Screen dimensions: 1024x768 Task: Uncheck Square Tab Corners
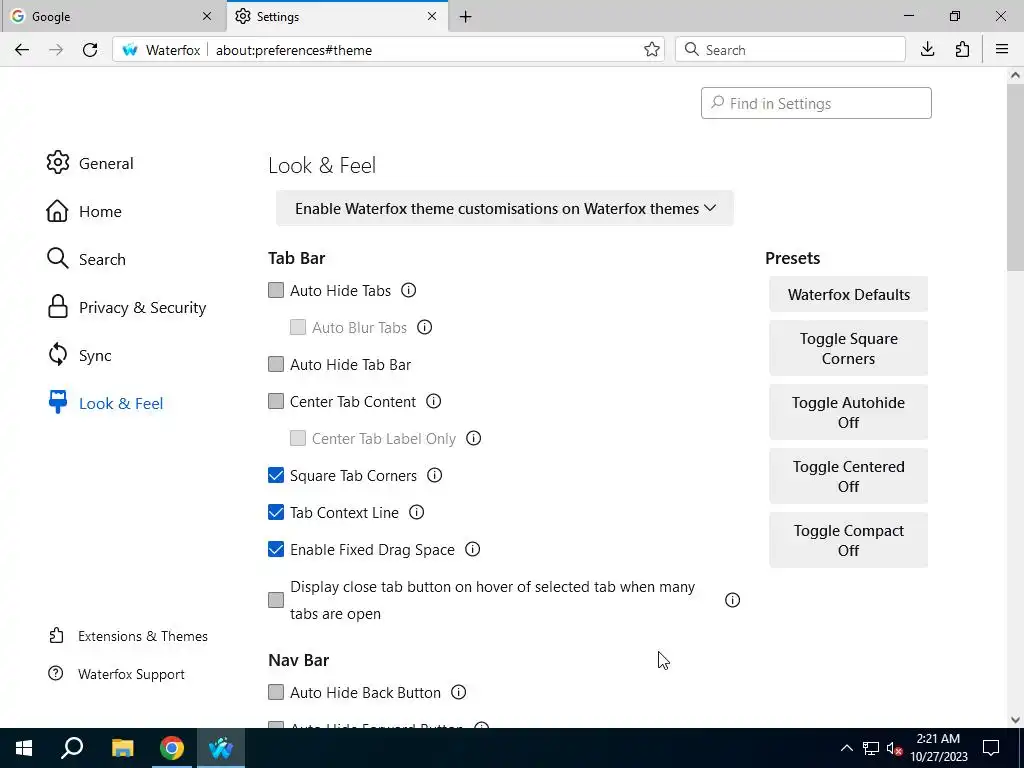(x=276, y=475)
